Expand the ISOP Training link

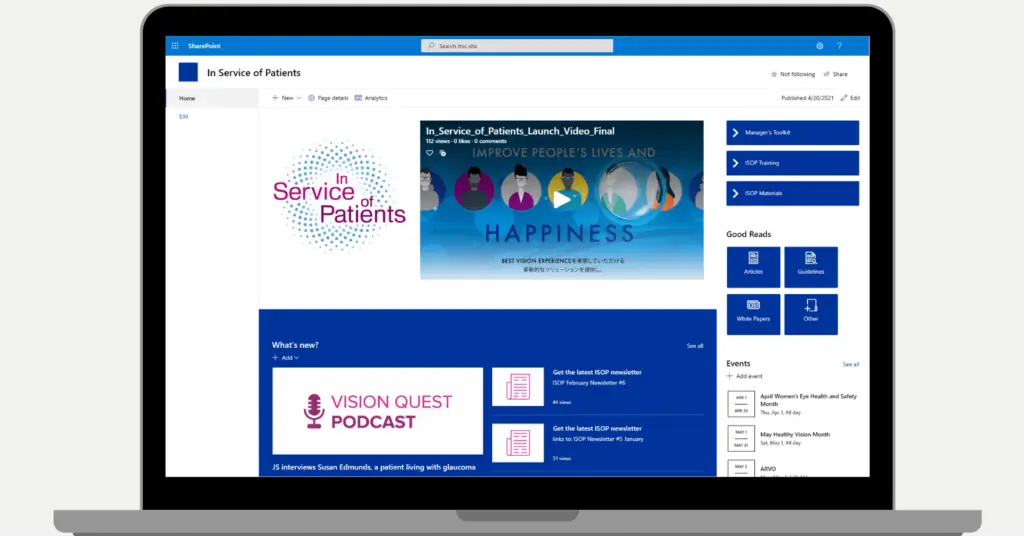click(792, 163)
